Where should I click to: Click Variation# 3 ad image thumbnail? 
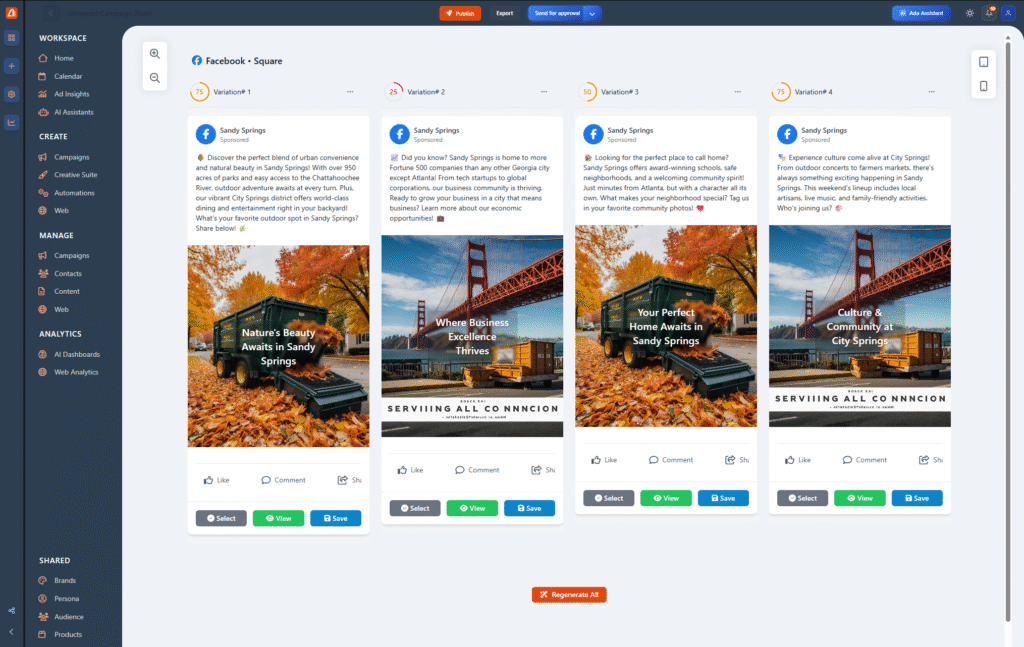(x=665, y=326)
